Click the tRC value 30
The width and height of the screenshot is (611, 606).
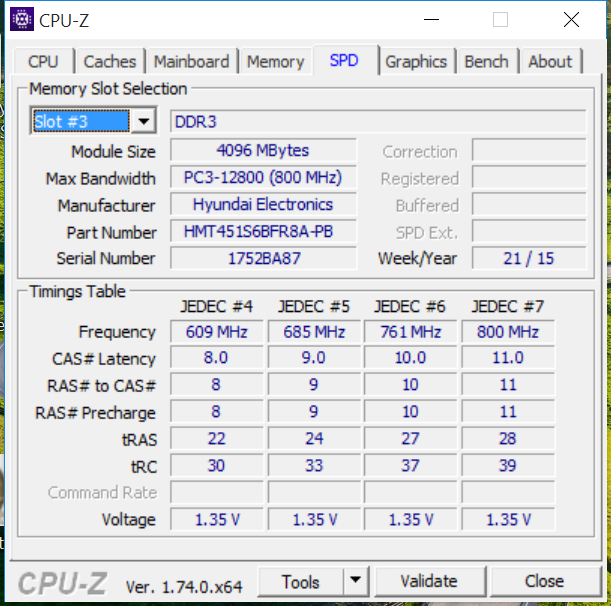pyautogui.click(x=217, y=465)
